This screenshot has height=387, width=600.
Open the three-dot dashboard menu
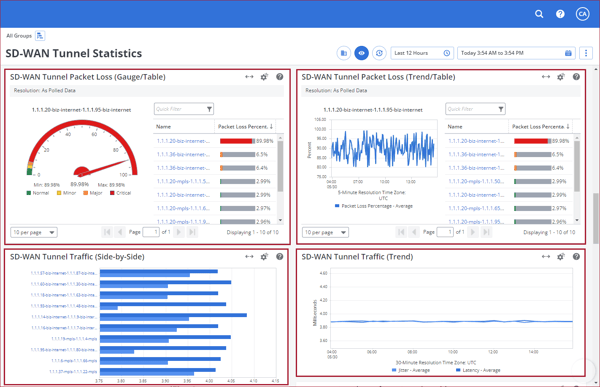(x=585, y=53)
